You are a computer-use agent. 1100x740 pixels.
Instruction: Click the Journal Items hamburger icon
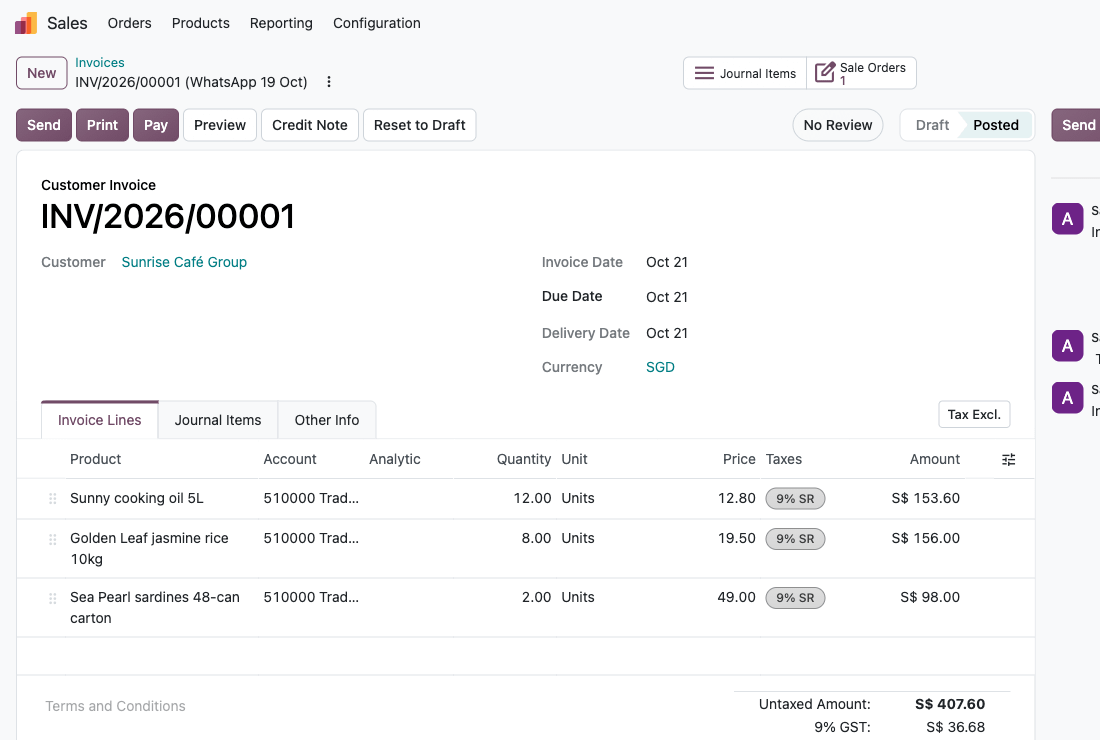704,73
